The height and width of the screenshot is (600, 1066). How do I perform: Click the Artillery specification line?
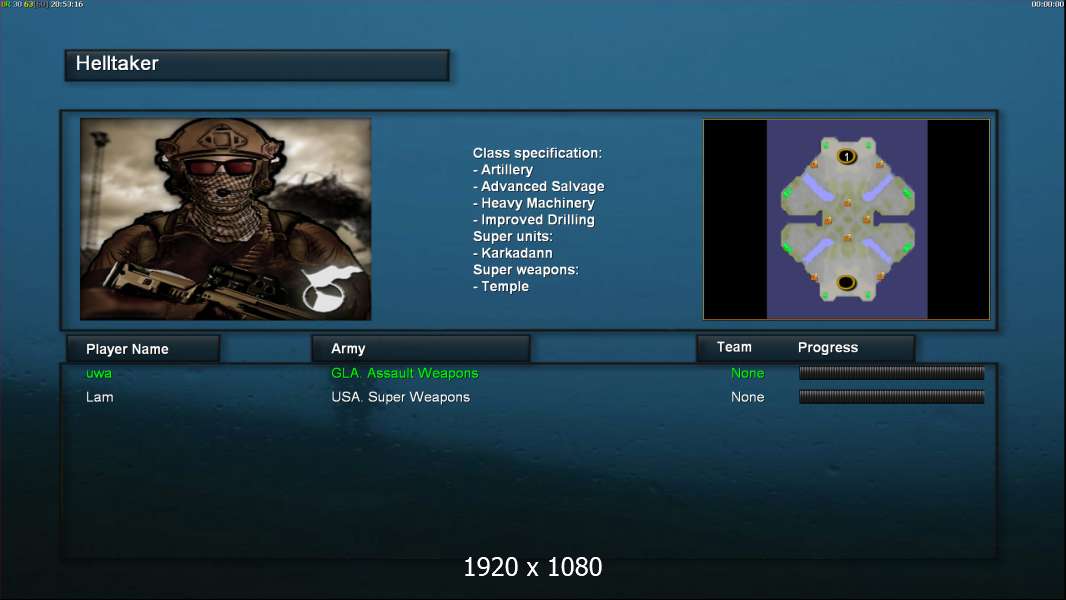[503, 169]
